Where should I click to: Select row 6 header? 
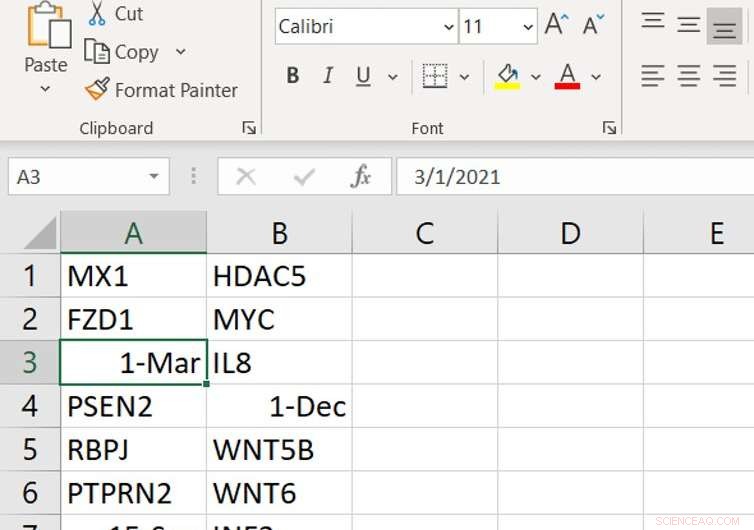tap(30, 492)
